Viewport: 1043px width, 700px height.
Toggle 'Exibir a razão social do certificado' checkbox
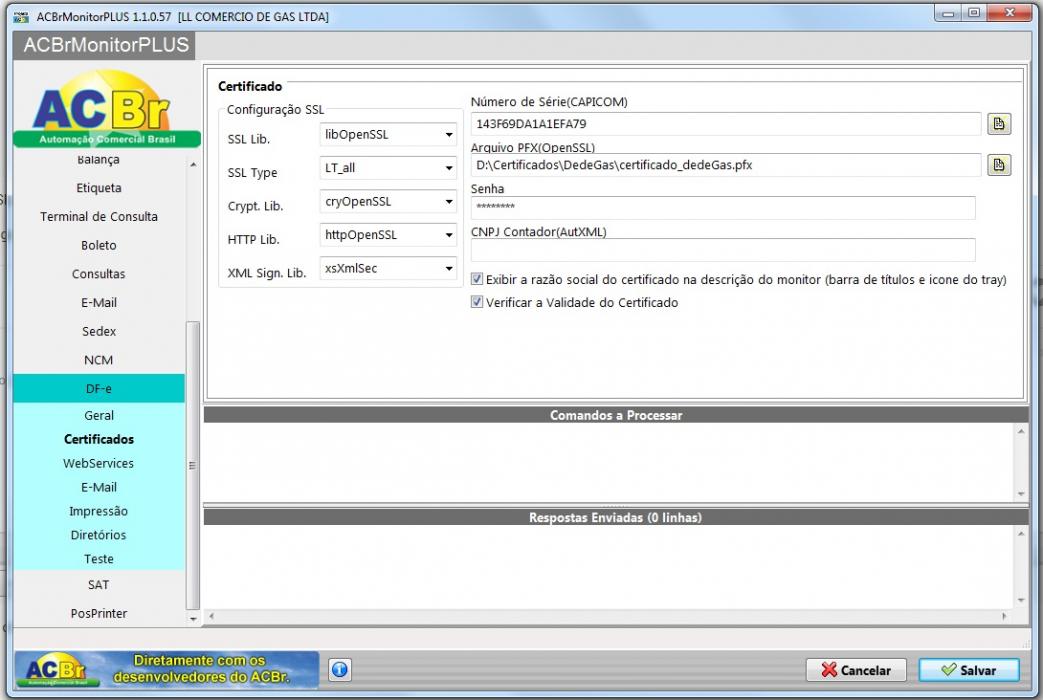(x=477, y=279)
